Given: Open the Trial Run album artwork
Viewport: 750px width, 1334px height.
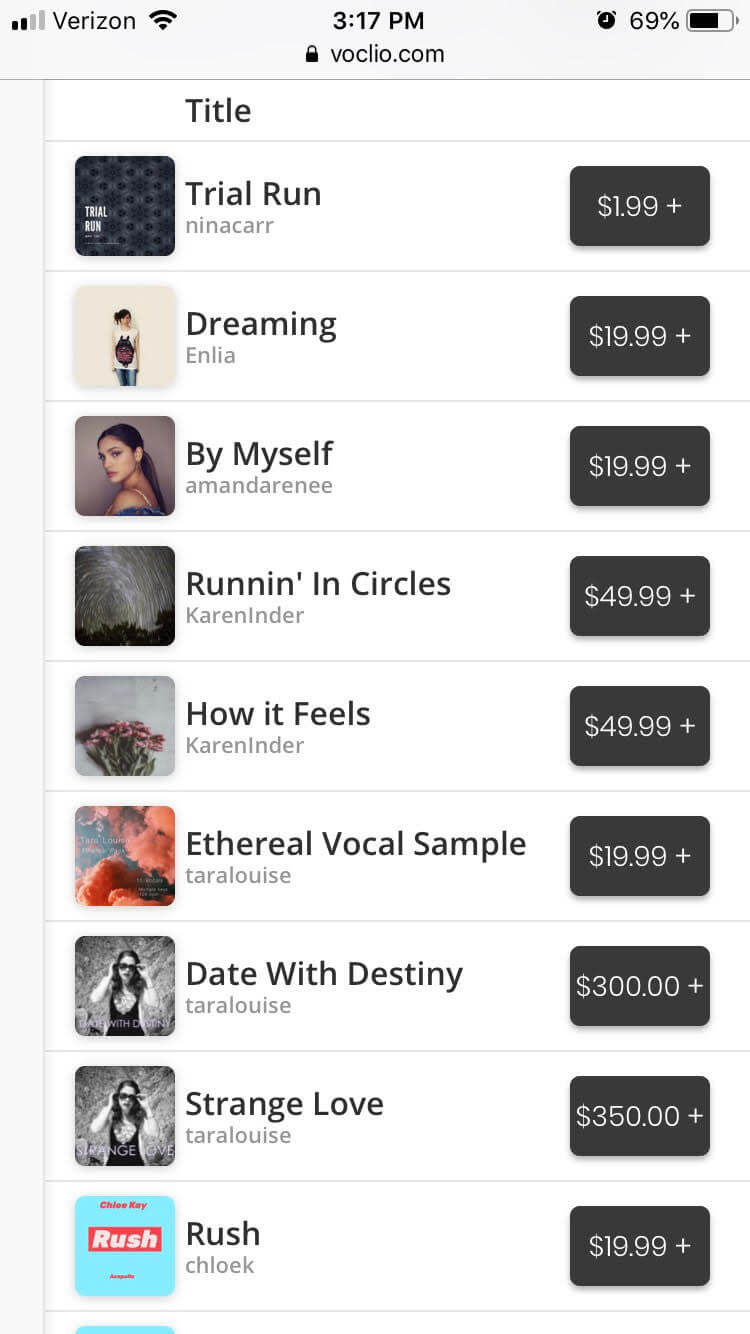Looking at the screenshot, I should pyautogui.click(x=125, y=206).
